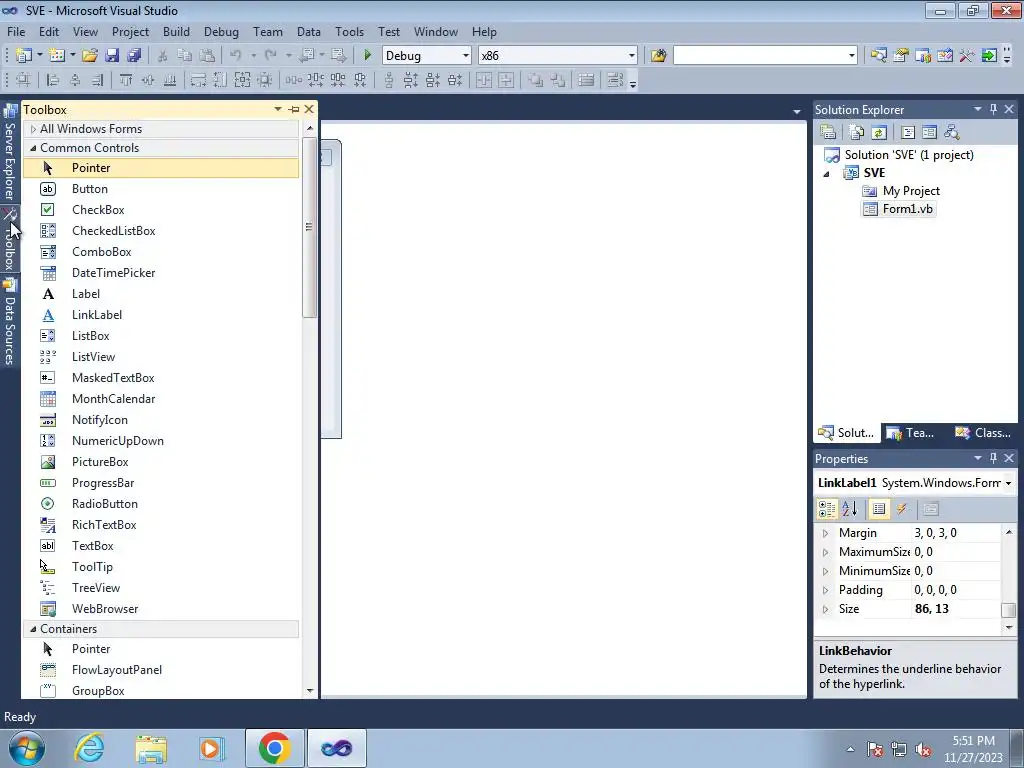Click Start Debugging green play icon
Image resolution: width=1024 pixels, height=768 pixels.
[x=367, y=56]
